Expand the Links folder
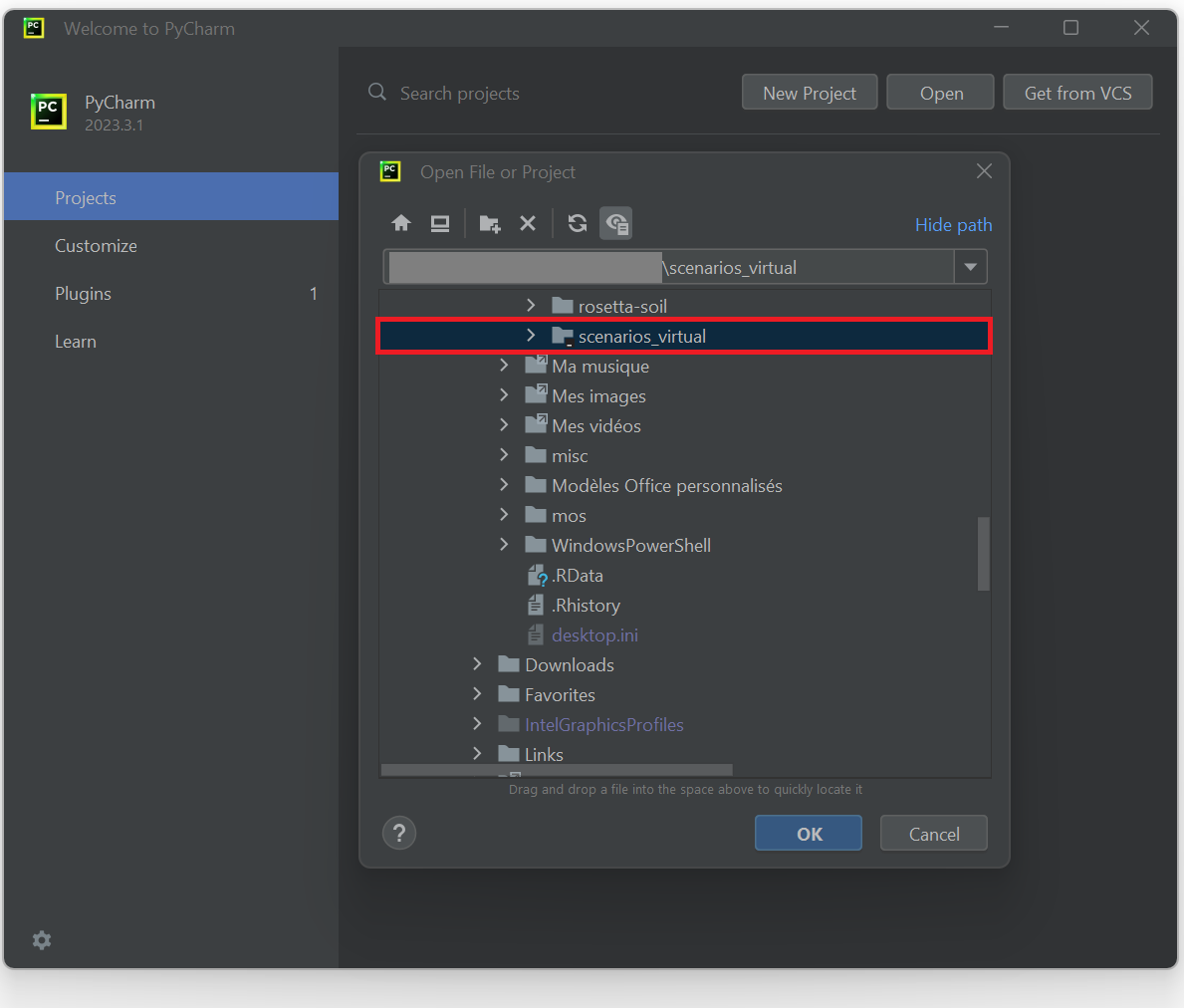This screenshot has width=1184, height=1008. (477, 754)
